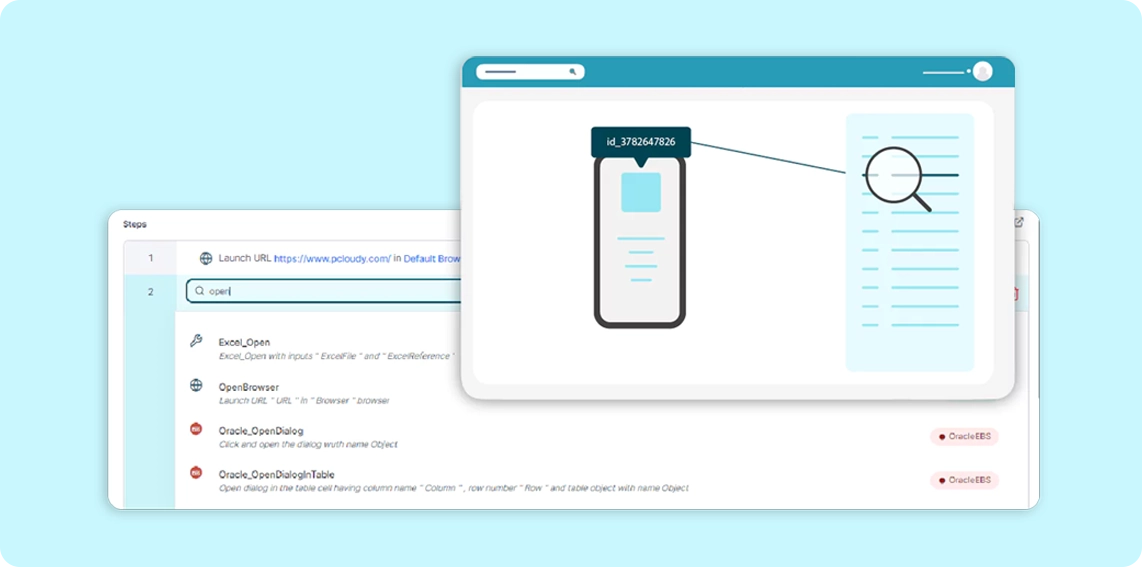This screenshot has height=567, width=1142.
Task: Click the red icon beside Oracle_OpenDialog
Action: pyautogui.click(x=196, y=429)
